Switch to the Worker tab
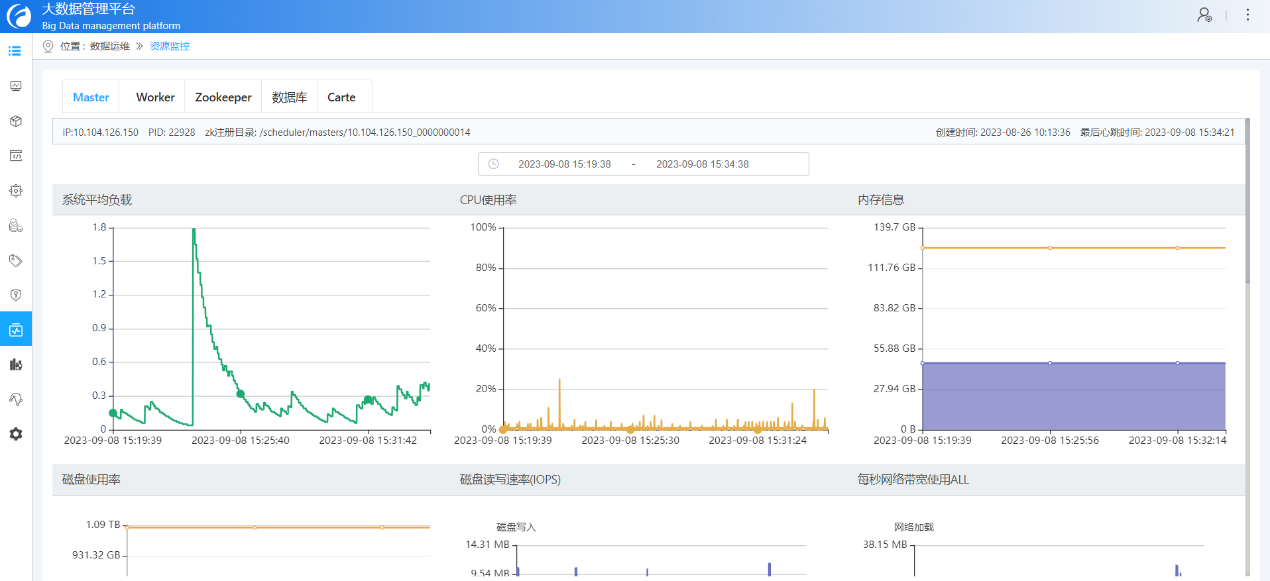1270x581 pixels. (x=155, y=97)
